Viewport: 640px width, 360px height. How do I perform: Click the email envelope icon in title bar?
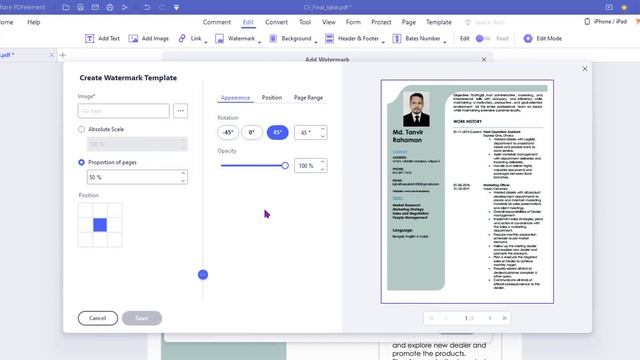pos(95,7)
